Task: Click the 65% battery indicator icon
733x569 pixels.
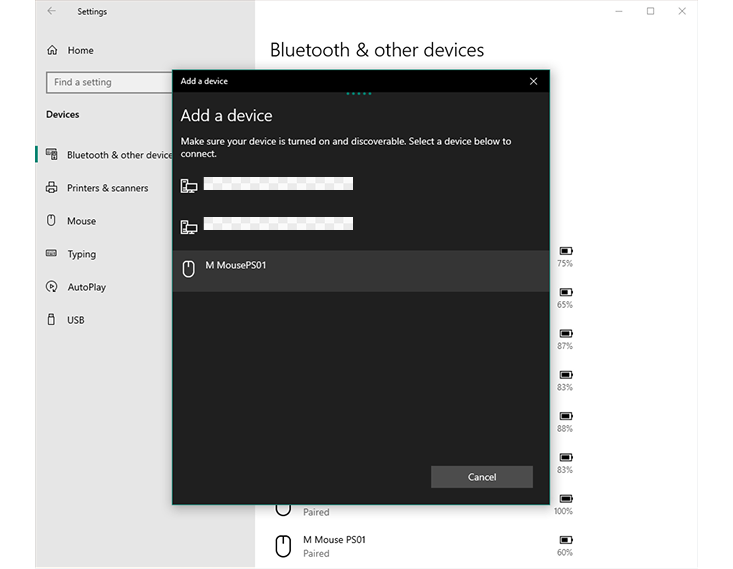Action: 566,292
